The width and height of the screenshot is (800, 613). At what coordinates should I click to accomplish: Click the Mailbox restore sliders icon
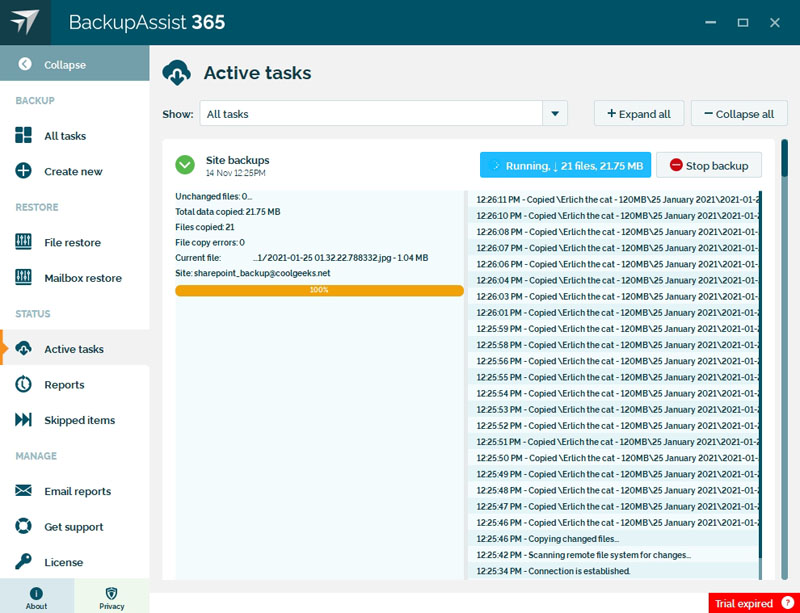click(x=23, y=278)
